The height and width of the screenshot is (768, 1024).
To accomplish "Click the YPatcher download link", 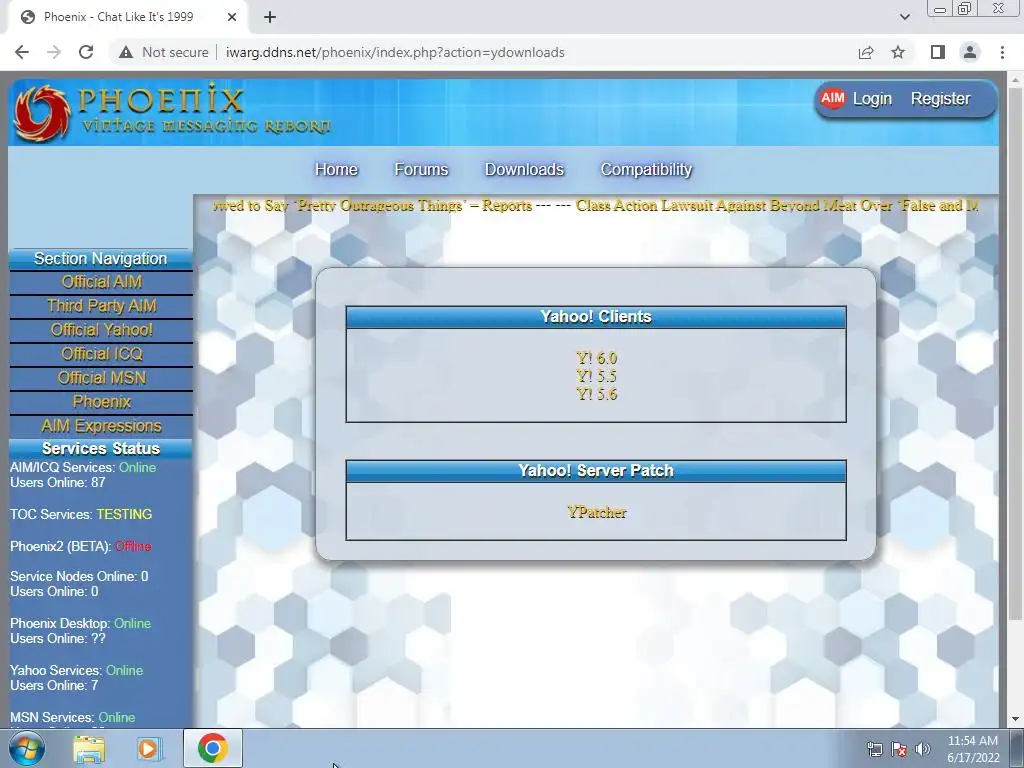I will coord(596,513).
